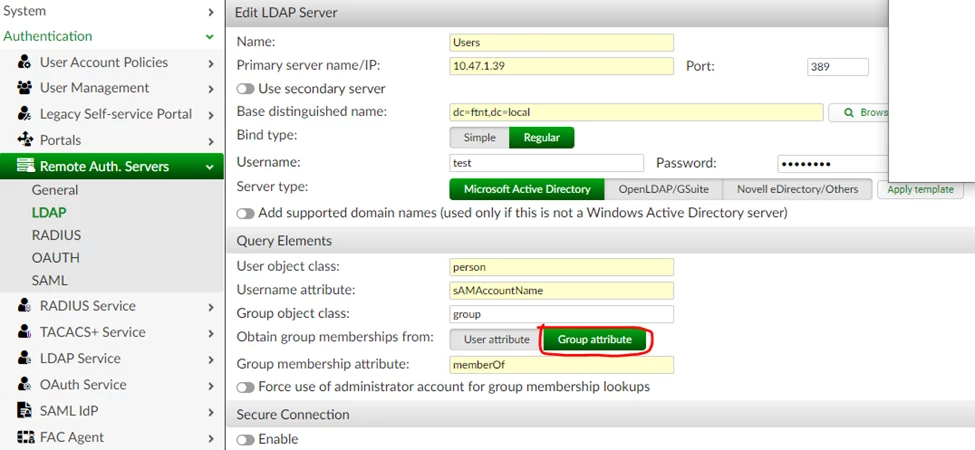
Task: Select User attribute for group memberships
Action: (496, 339)
